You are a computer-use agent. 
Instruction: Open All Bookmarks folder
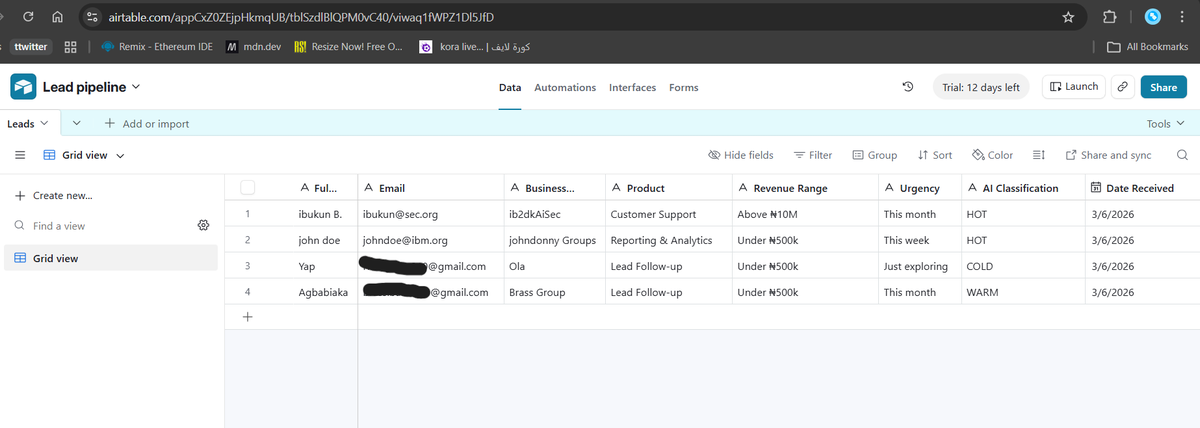point(1148,47)
